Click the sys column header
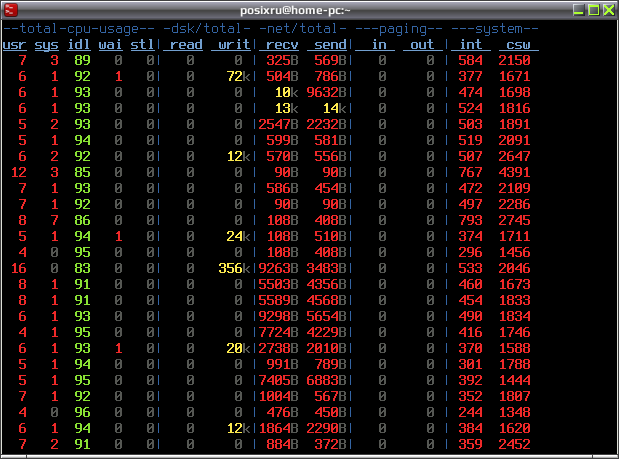This screenshot has height=459, width=619. click(46, 45)
